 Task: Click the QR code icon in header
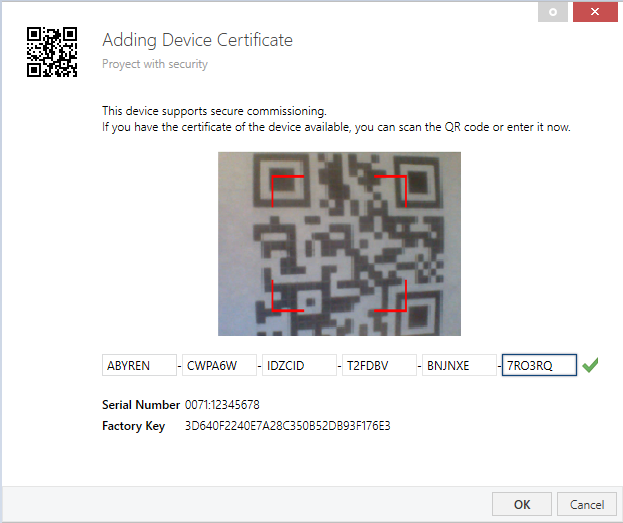(x=52, y=52)
